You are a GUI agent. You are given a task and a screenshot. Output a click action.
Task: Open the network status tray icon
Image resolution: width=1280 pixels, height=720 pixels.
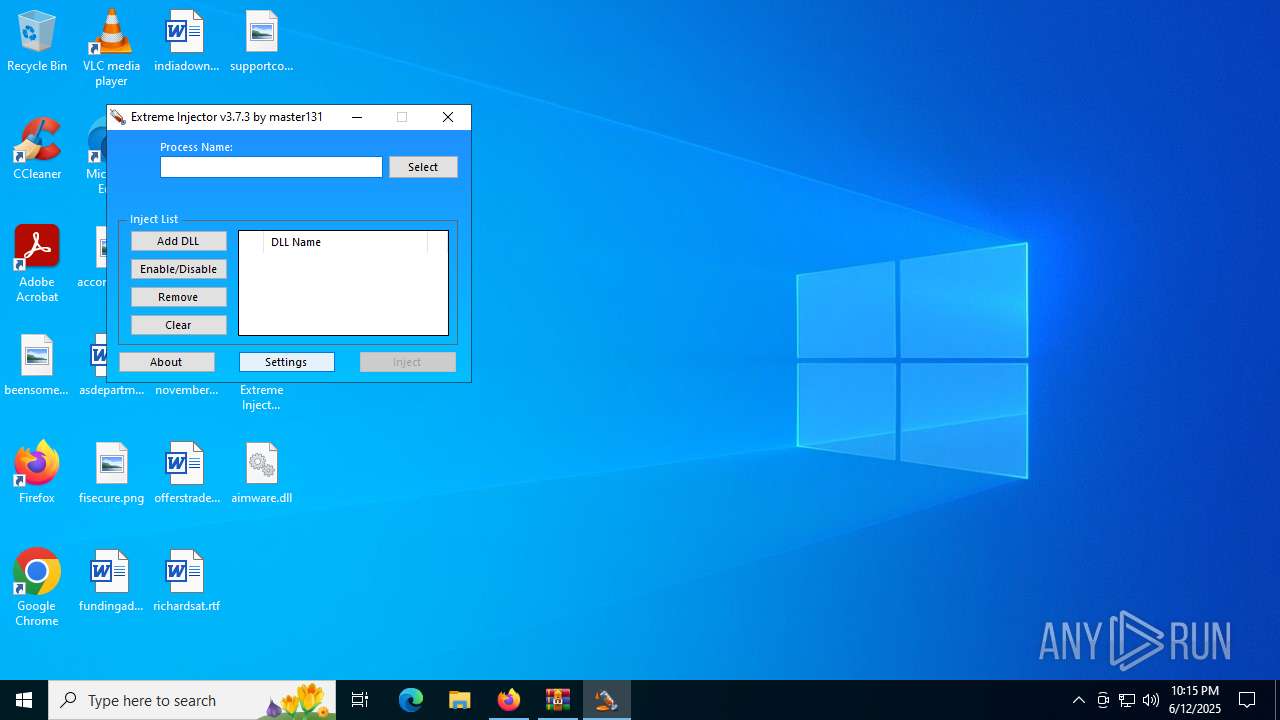[1127, 700]
